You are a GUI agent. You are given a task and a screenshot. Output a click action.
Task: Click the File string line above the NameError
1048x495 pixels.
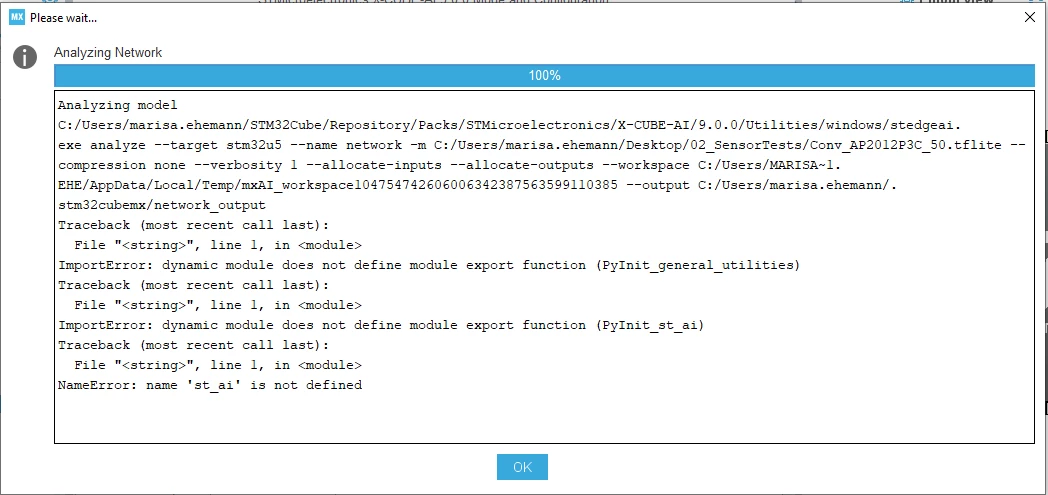[x=218, y=365]
